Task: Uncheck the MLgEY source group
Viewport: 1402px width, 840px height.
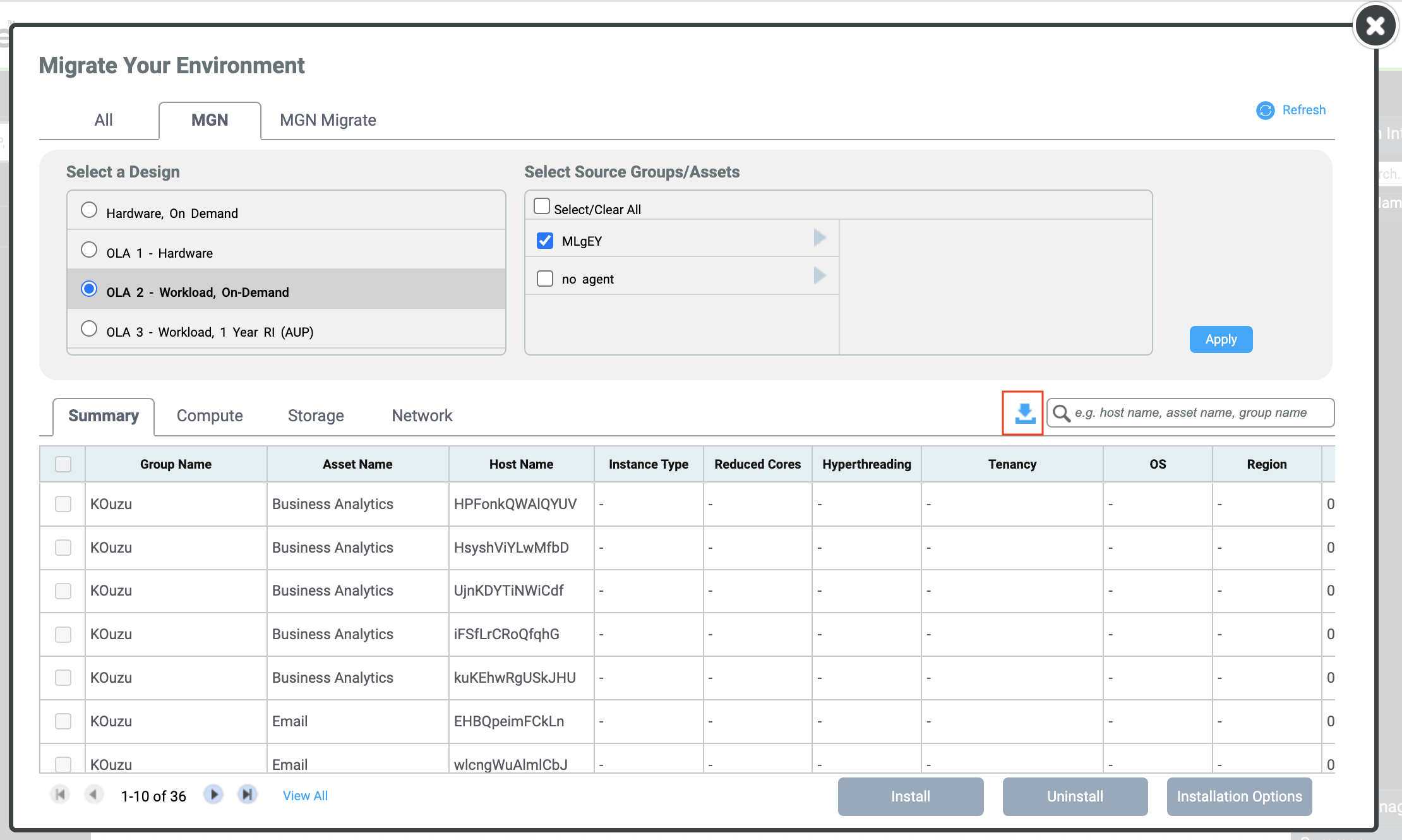Action: [x=544, y=241]
